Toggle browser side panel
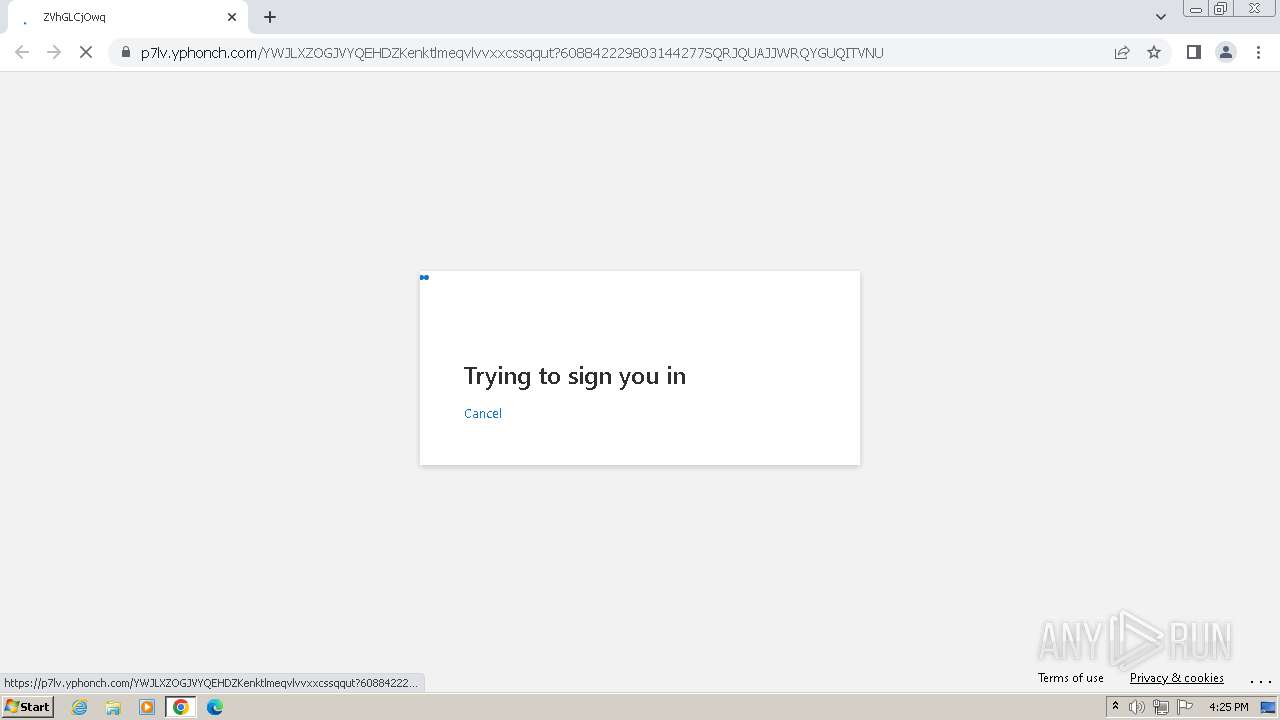The height and width of the screenshot is (720, 1280). (x=1193, y=53)
